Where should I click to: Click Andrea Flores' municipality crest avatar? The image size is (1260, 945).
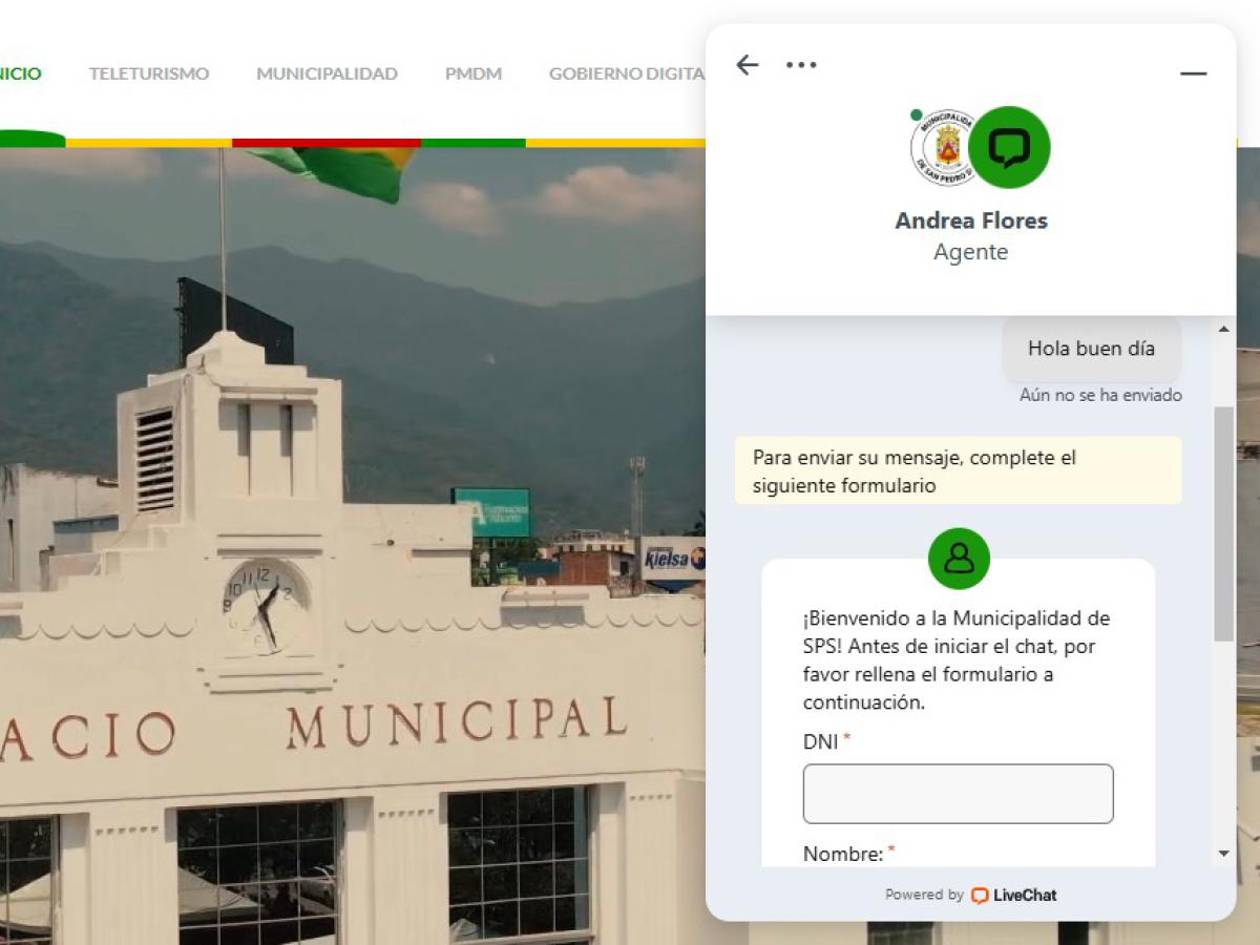(x=941, y=148)
